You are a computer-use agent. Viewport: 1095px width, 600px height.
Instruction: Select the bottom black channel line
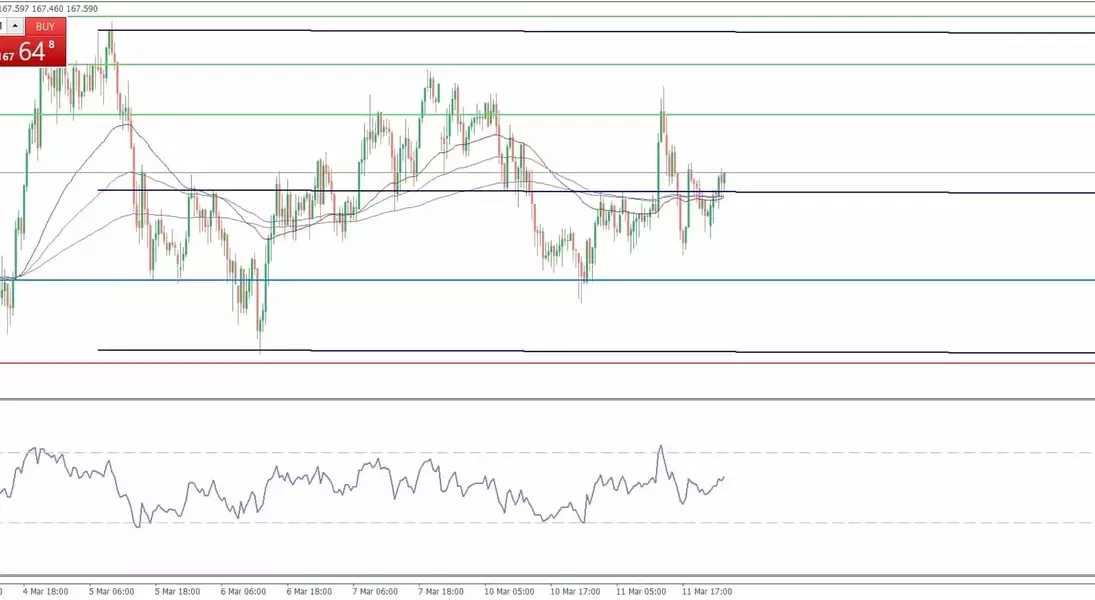pyautogui.click(x=600, y=352)
